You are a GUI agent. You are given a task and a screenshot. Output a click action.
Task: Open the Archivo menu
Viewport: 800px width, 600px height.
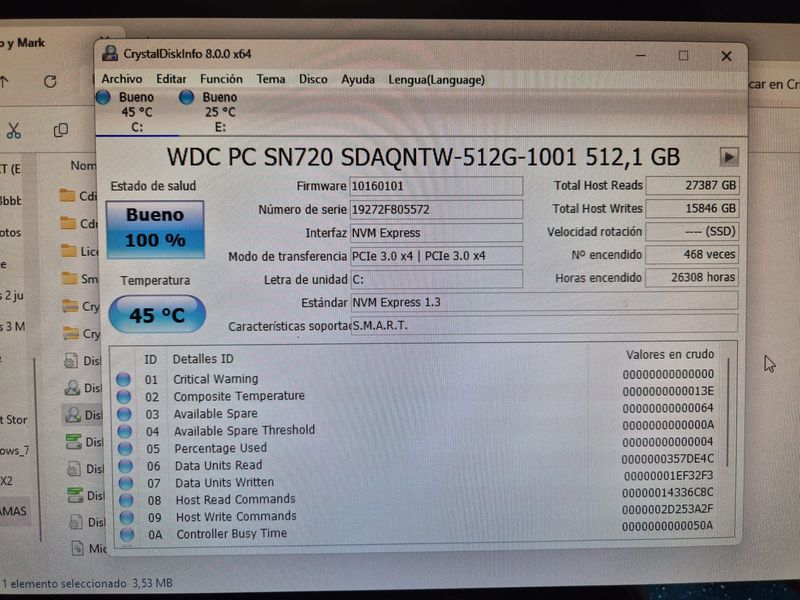point(121,79)
